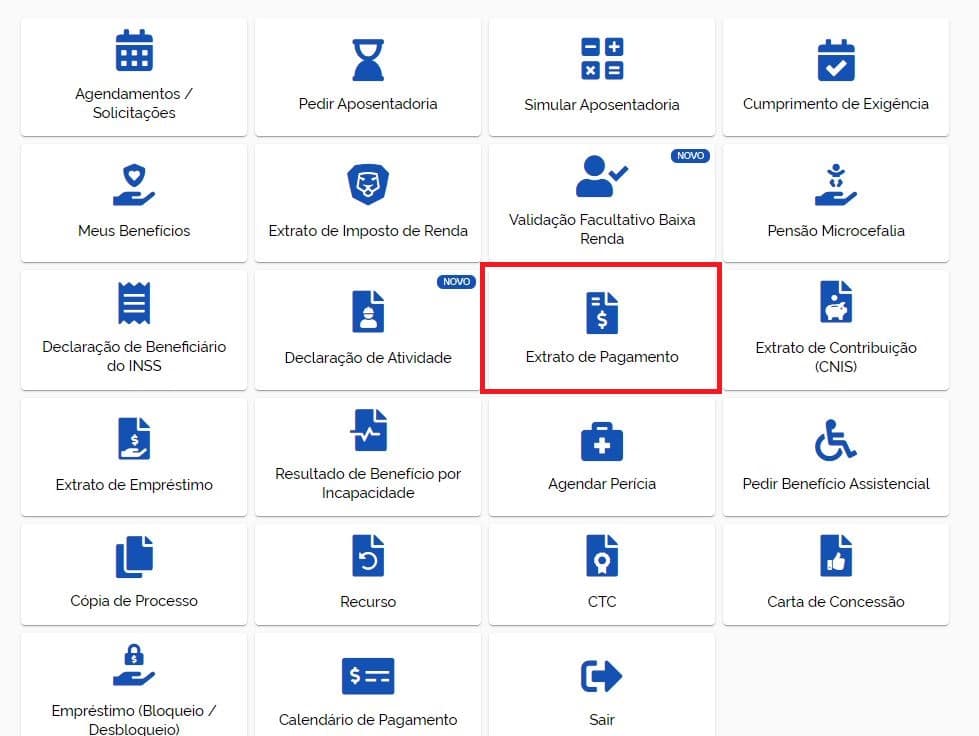Click the NOVO badge on Declaração de Atividade

[456, 282]
